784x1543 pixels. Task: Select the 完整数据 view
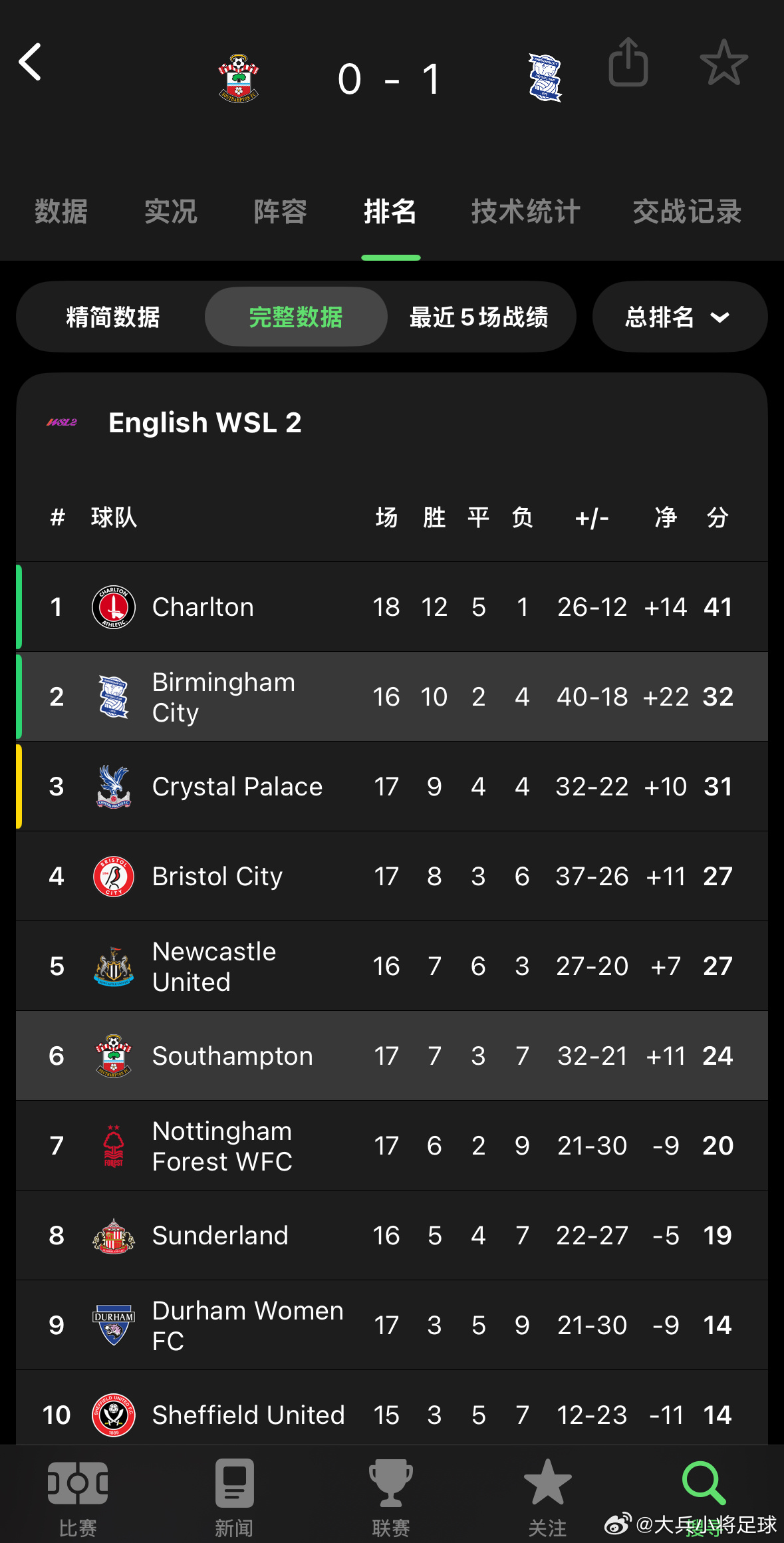(296, 317)
